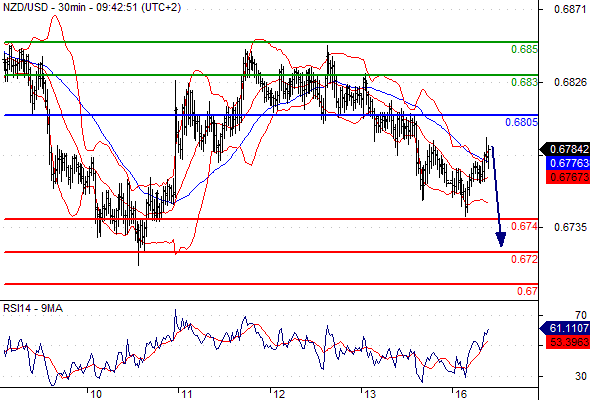The image size is (590, 400).
Task: Click the 0.674 support level label
Action: 524,226
